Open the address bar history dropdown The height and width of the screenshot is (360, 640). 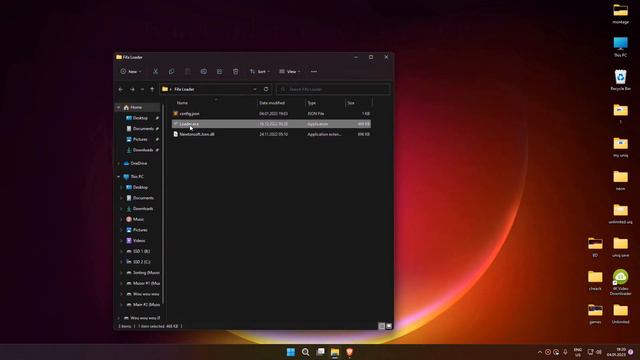pos(255,89)
